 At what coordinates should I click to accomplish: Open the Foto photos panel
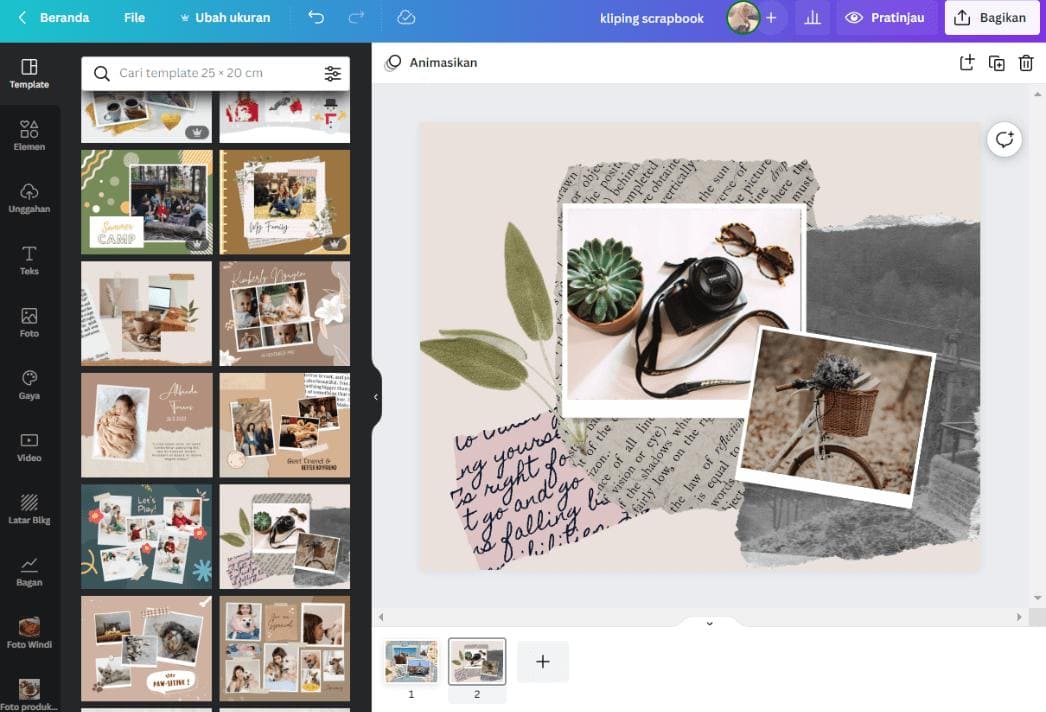[x=29, y=322]
